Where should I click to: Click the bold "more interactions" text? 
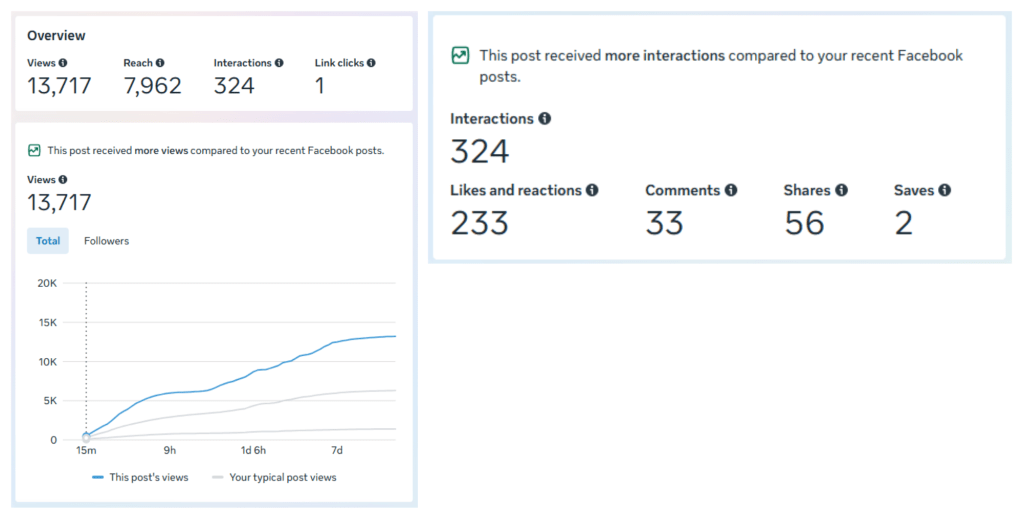pyautogui.click(x=664, y=56)
